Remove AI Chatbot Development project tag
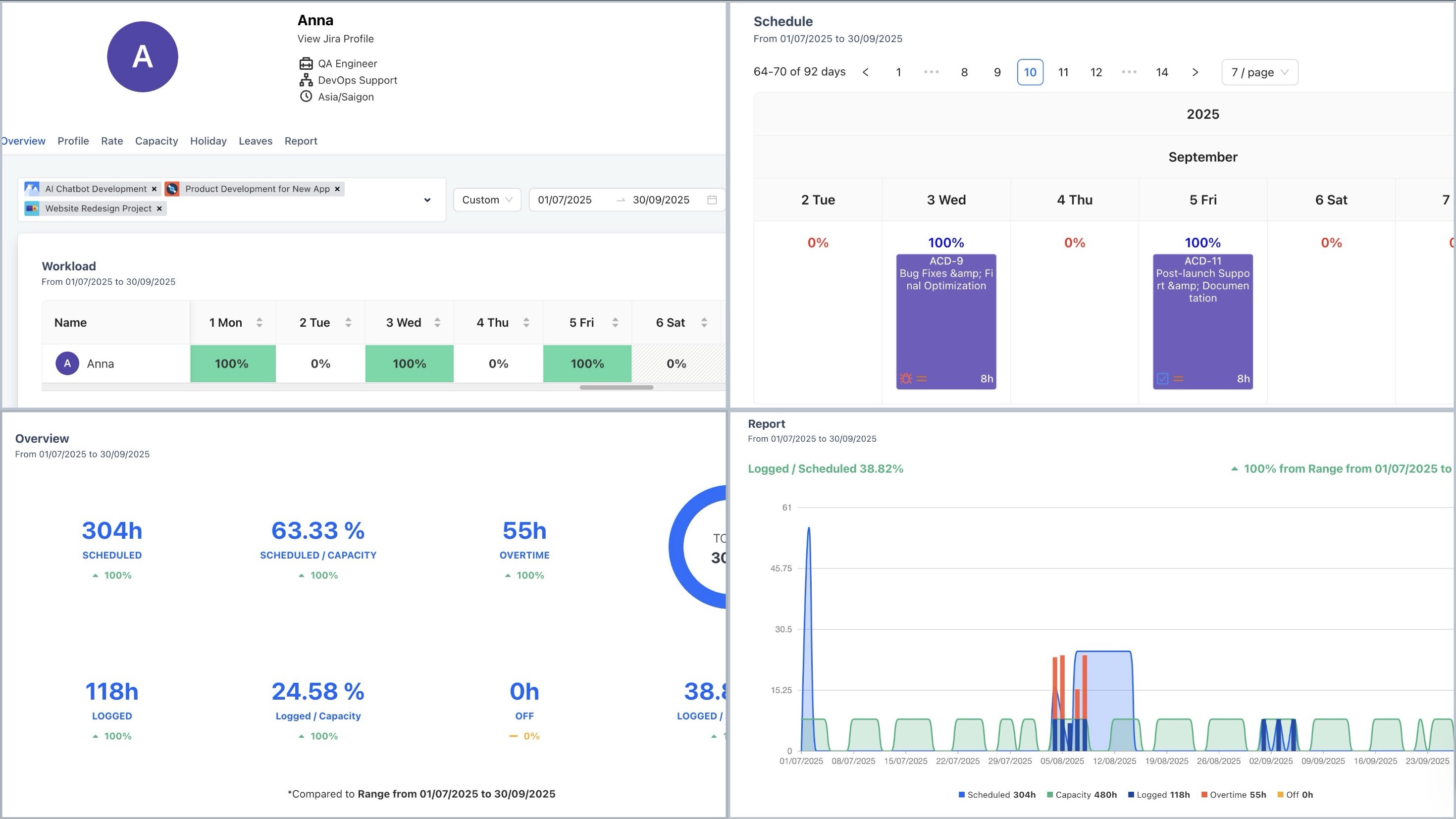1456x819 pixels. (154, 189)
